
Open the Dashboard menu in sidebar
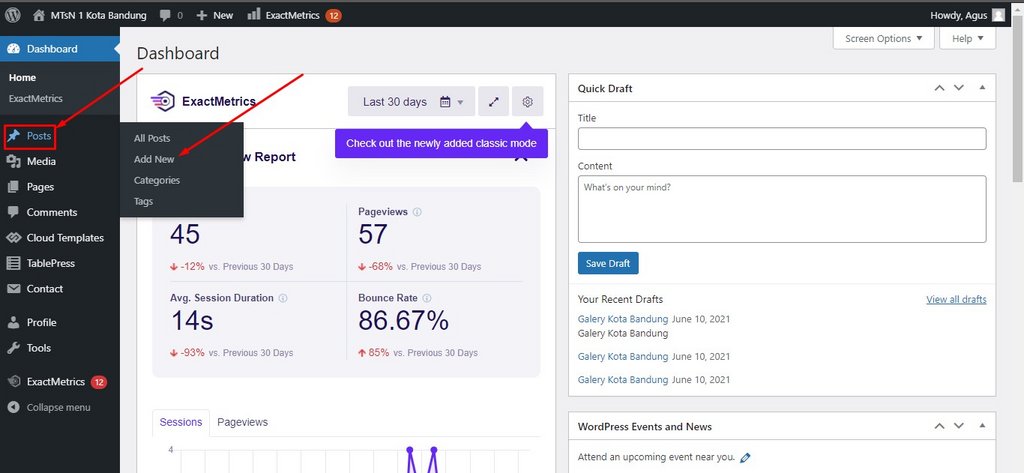[x=59, y=49]
